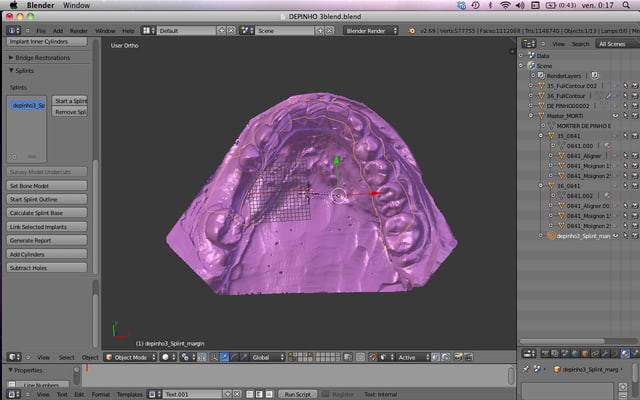Click the scene browse icon beside Scene field
640x400 pixels.
tap(247, 31)
